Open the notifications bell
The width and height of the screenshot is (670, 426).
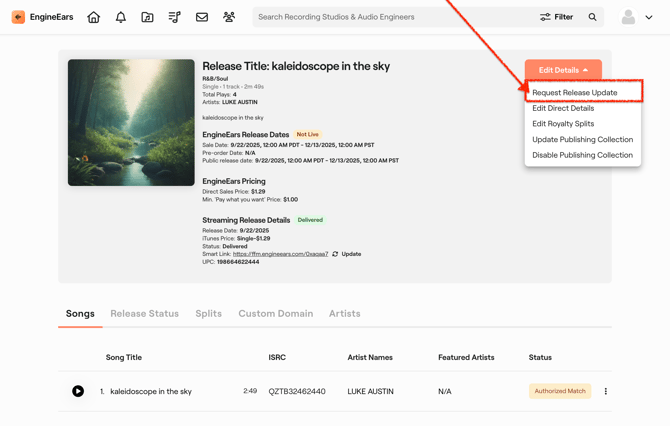click(x=121, y=17)
